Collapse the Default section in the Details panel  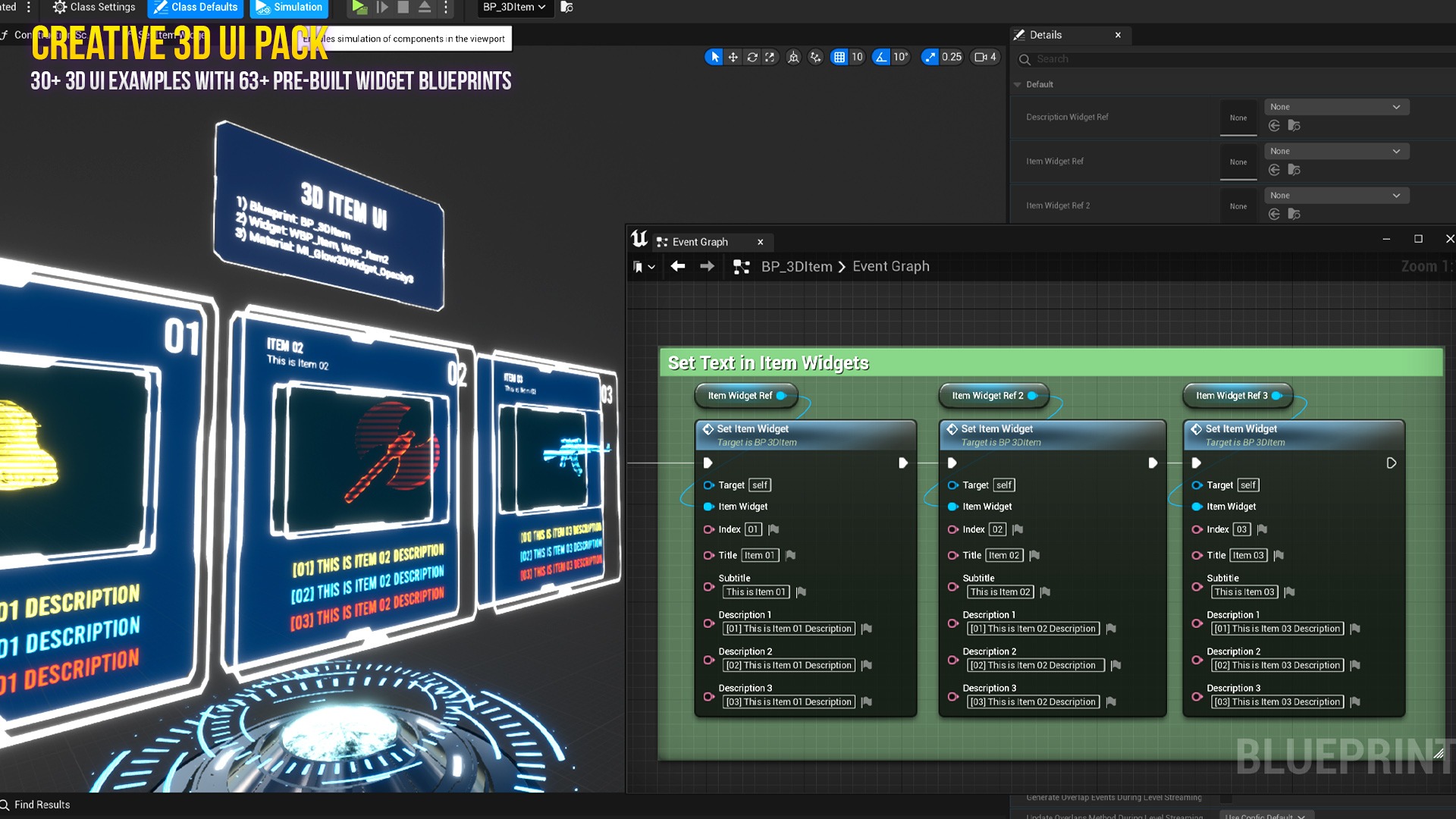pos(1018,84)
